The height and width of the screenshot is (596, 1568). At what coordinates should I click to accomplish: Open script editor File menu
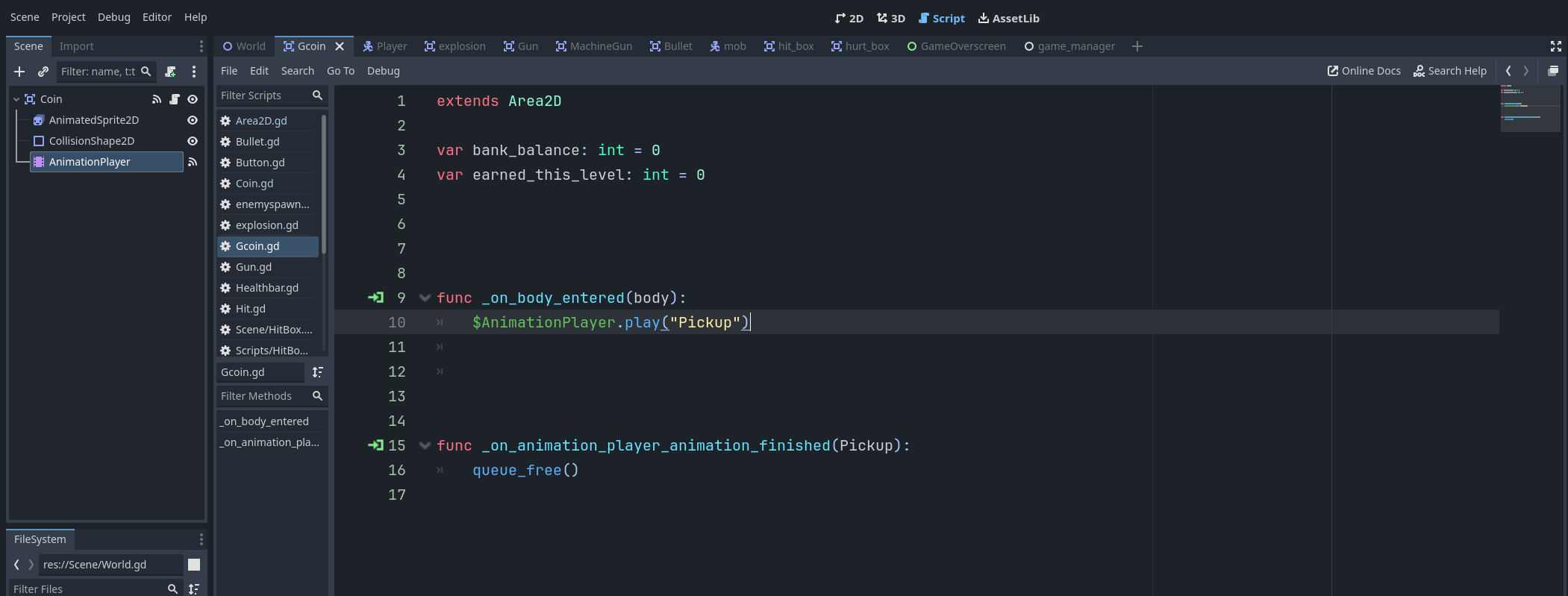coord(229,71)
